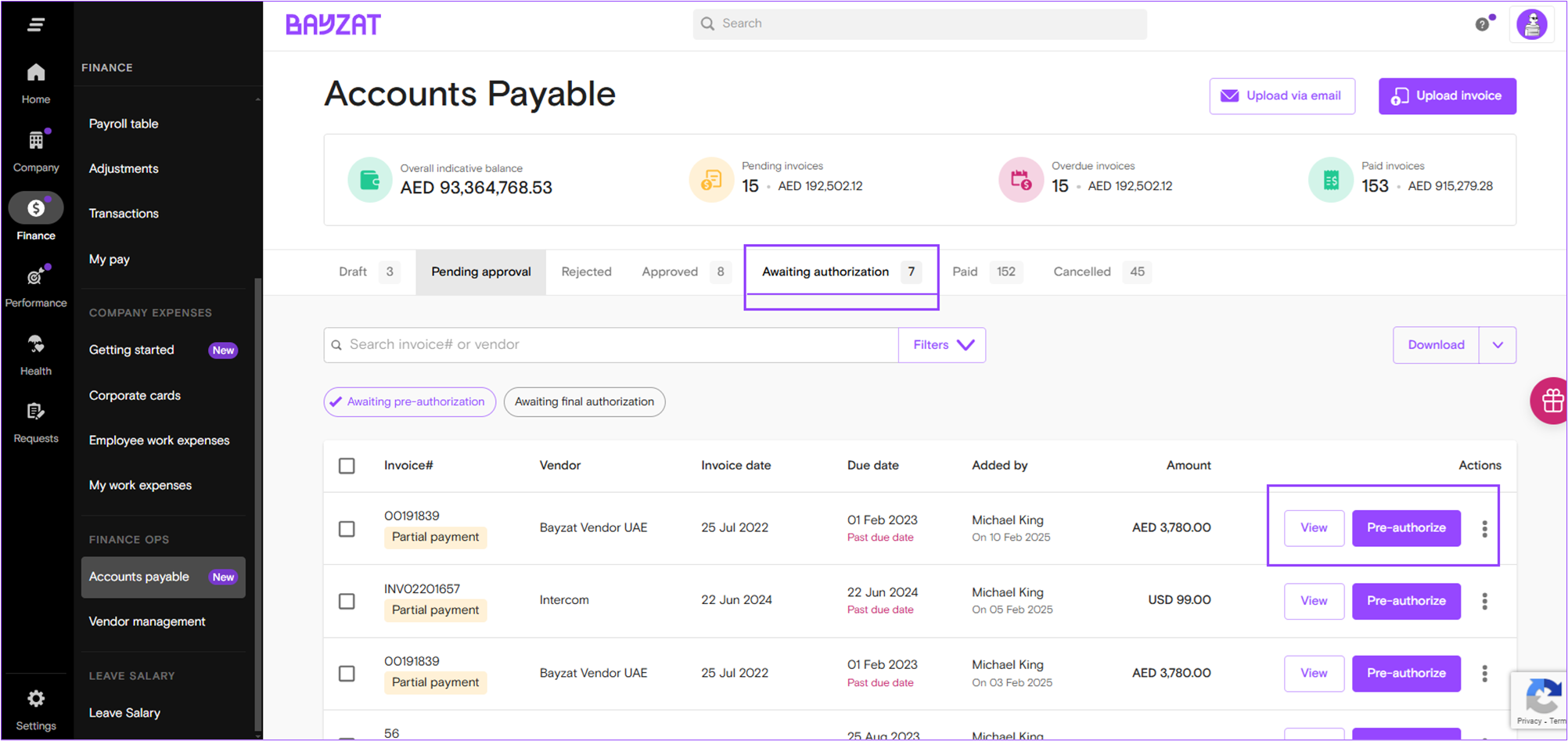The height and width of the screenshot is (741, 1568).
Task: Click the help question mark icon
Action: coord(1482,24)
